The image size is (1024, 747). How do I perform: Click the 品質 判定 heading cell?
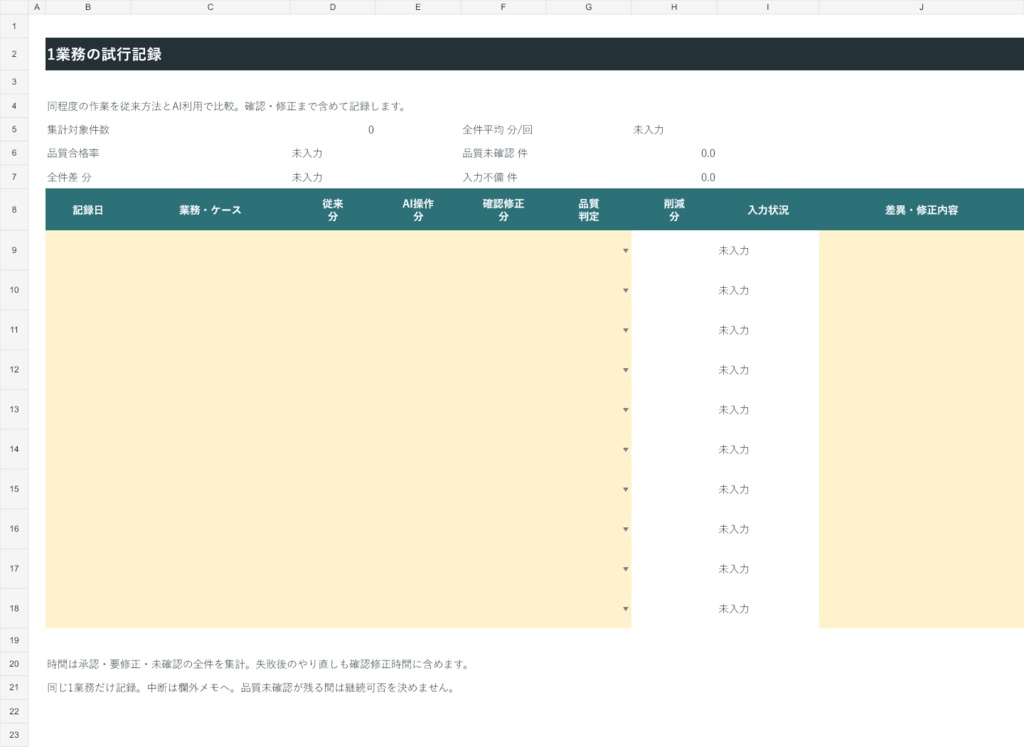tap(588, 210)
